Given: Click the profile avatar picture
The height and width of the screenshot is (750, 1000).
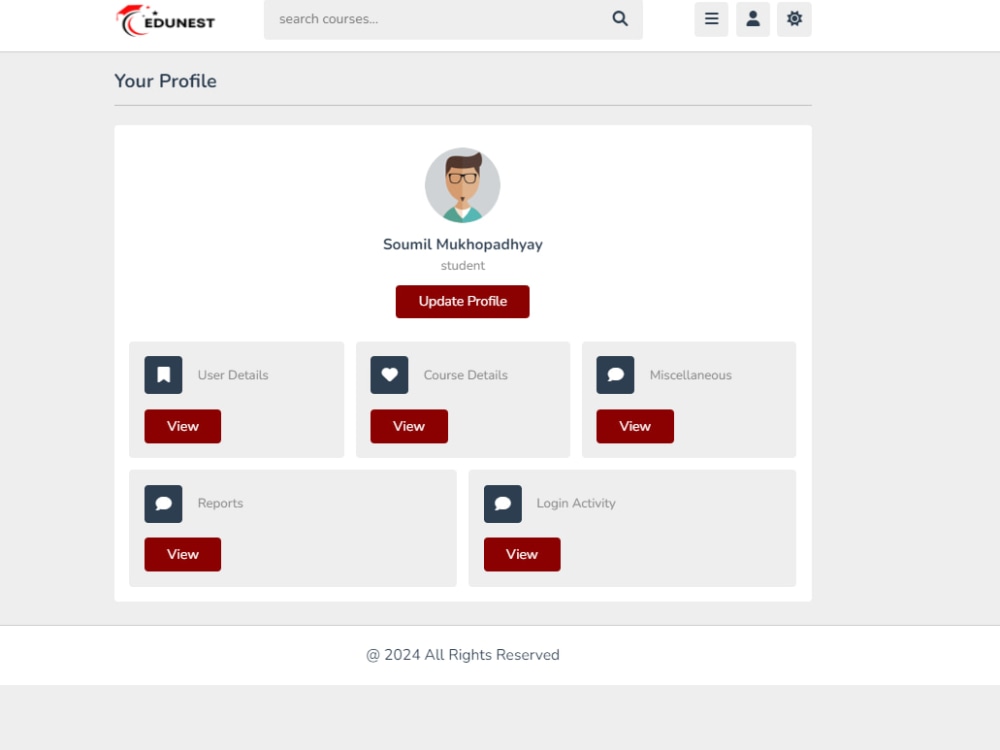Looking at the screenshot, I should (x=462, y=186).
